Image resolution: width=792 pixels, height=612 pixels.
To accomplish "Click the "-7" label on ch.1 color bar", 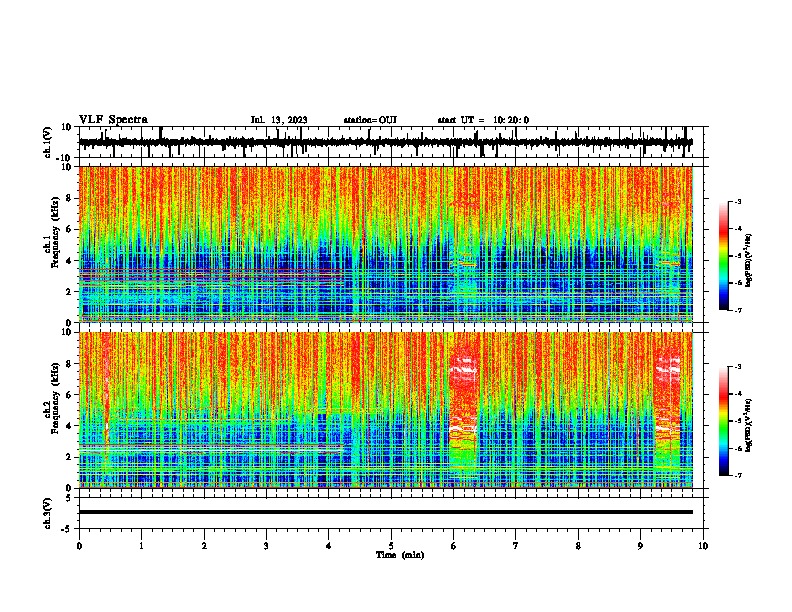I will tap(738, 310).
